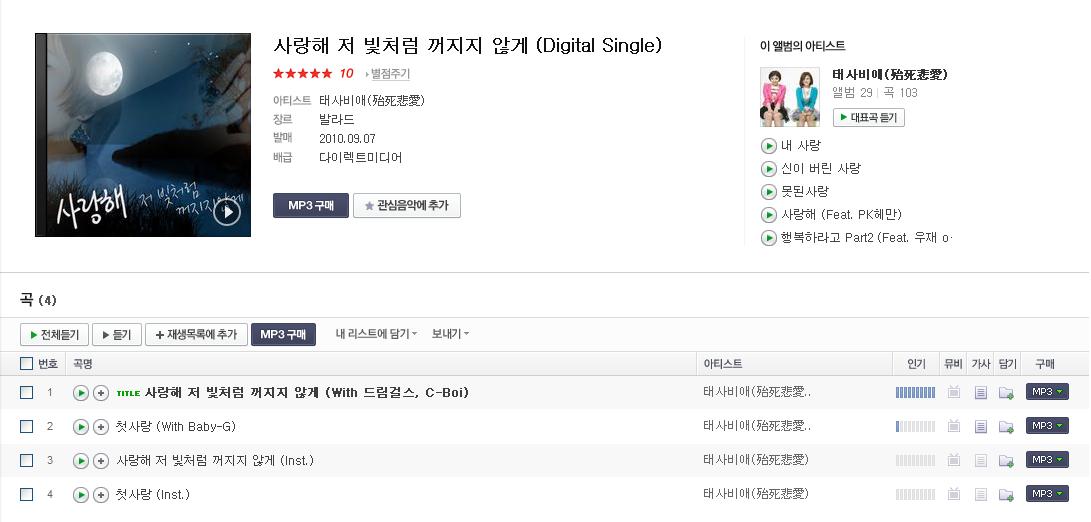Viewport: 1091px width, 522px height.
Task: Play 내 사랑 from the artist song list
Action: (768, 146)
